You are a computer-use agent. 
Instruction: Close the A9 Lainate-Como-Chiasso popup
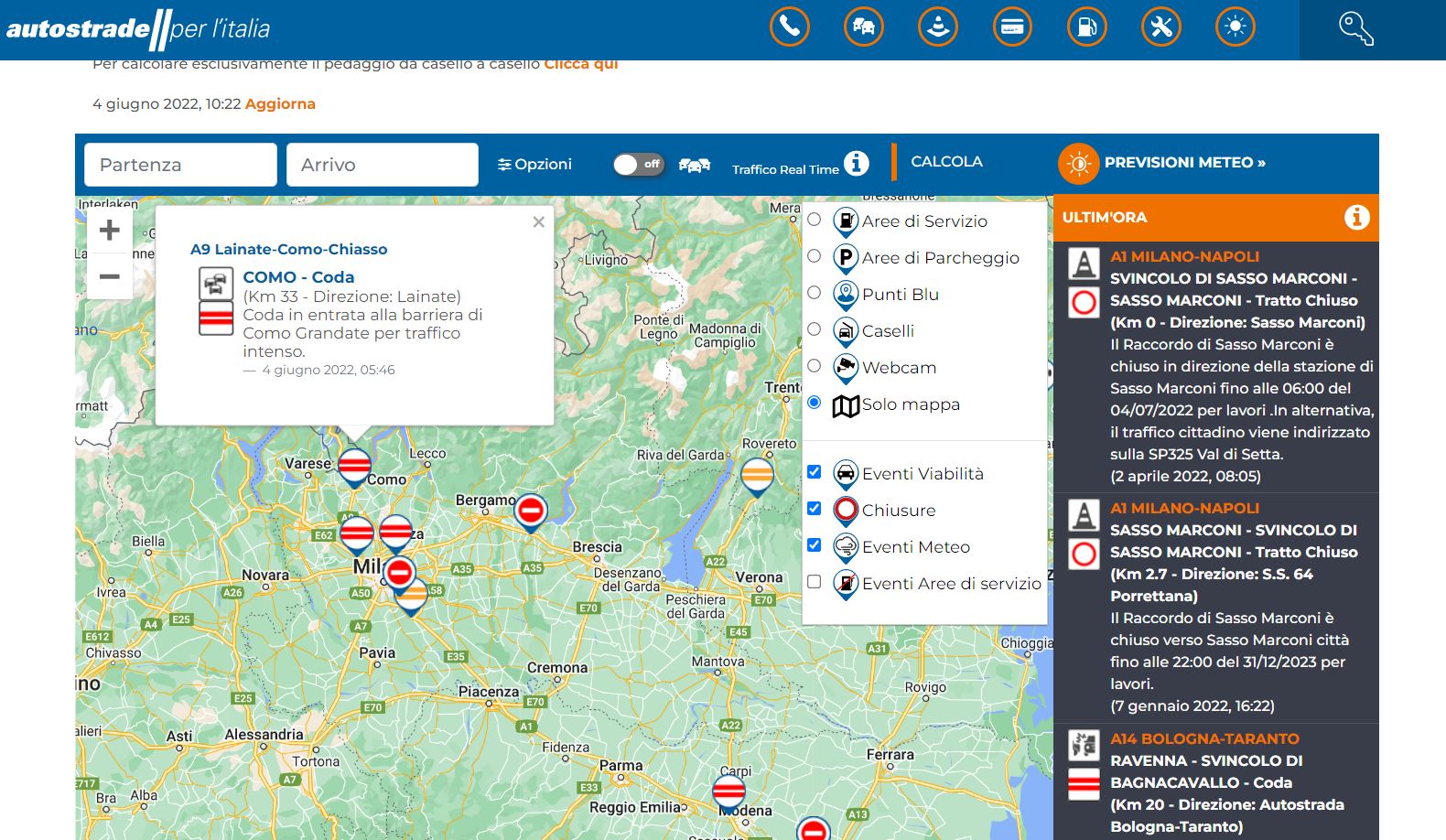pos(538,221)
